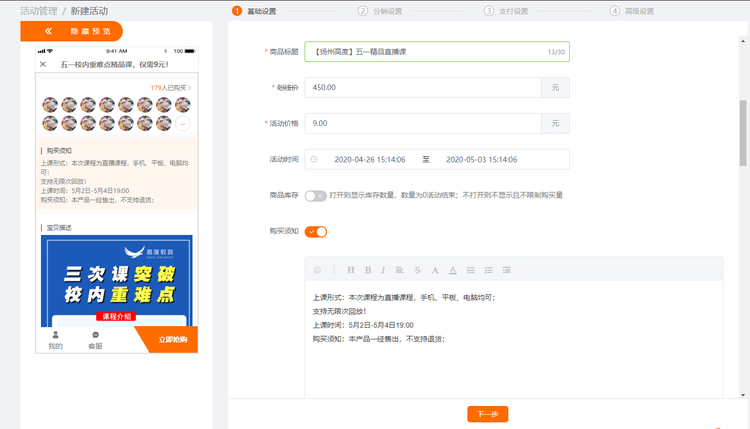This screenshot has height=429, width=750.
Task: Click the indent icon in the editor toolbar
Action: point(507,270)
